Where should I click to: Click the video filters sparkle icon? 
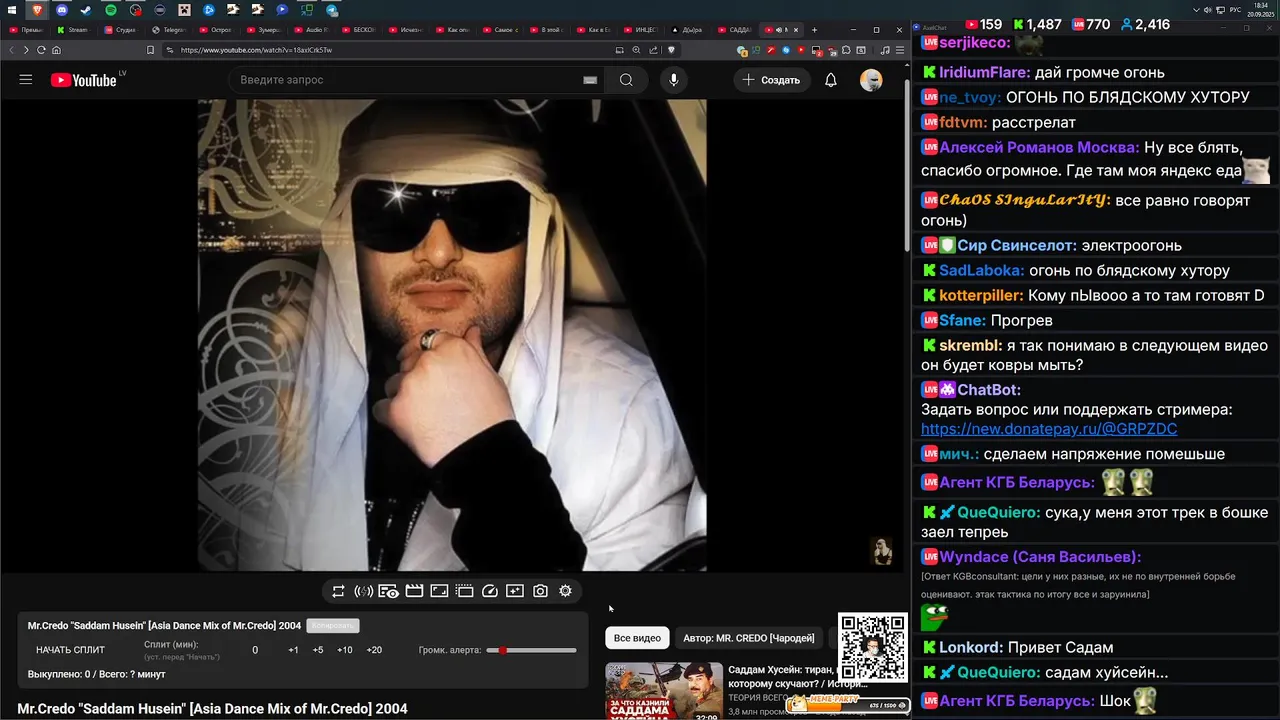(x=515, y=591)
